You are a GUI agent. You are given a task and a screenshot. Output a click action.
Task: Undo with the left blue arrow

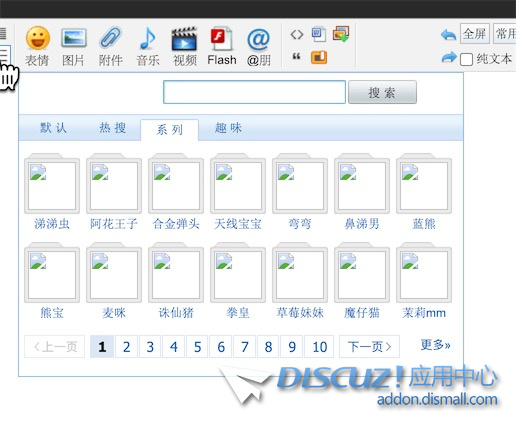point(448,34)
